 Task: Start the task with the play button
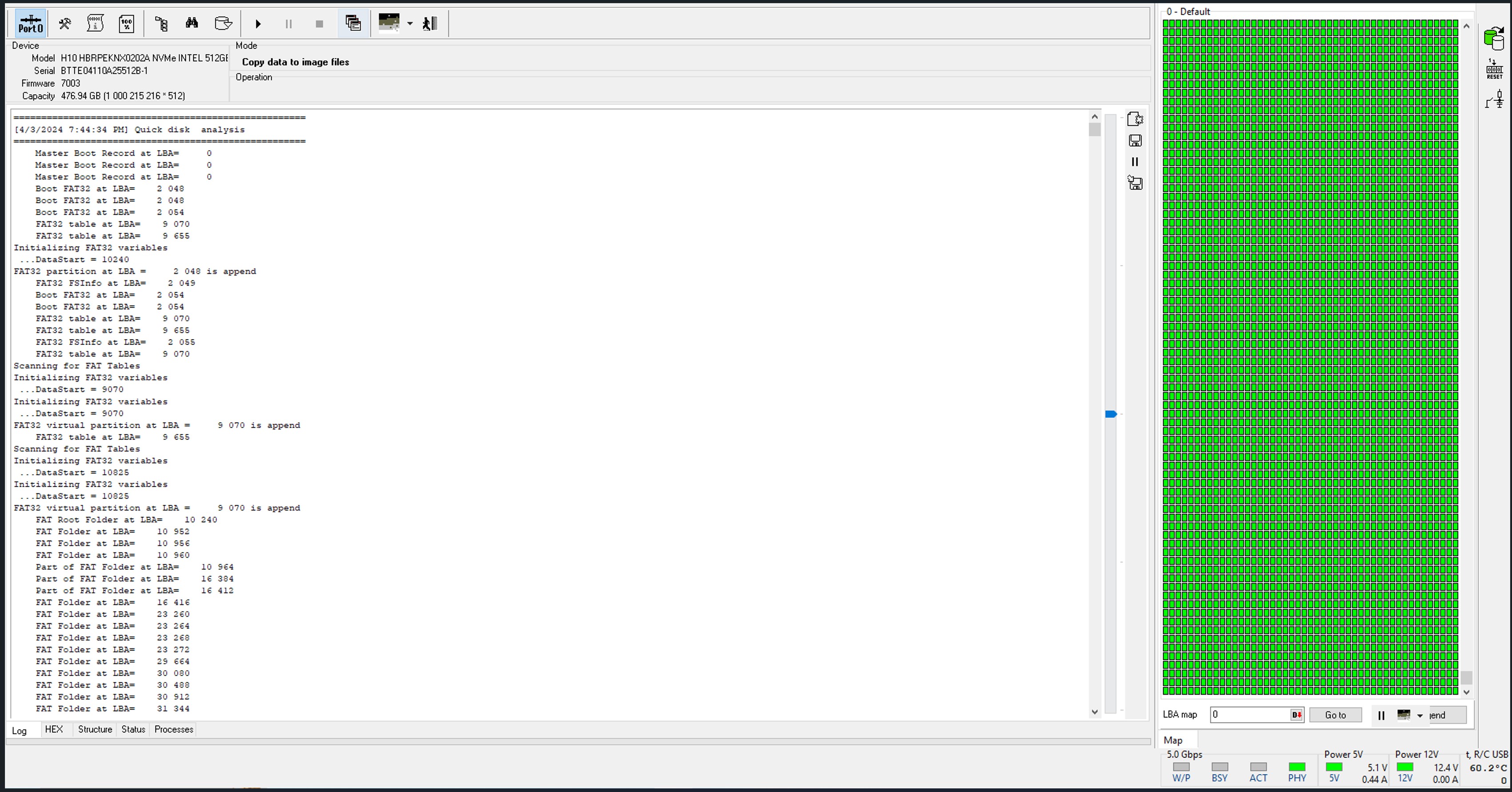pyautogui.click(x=258, y=24)
